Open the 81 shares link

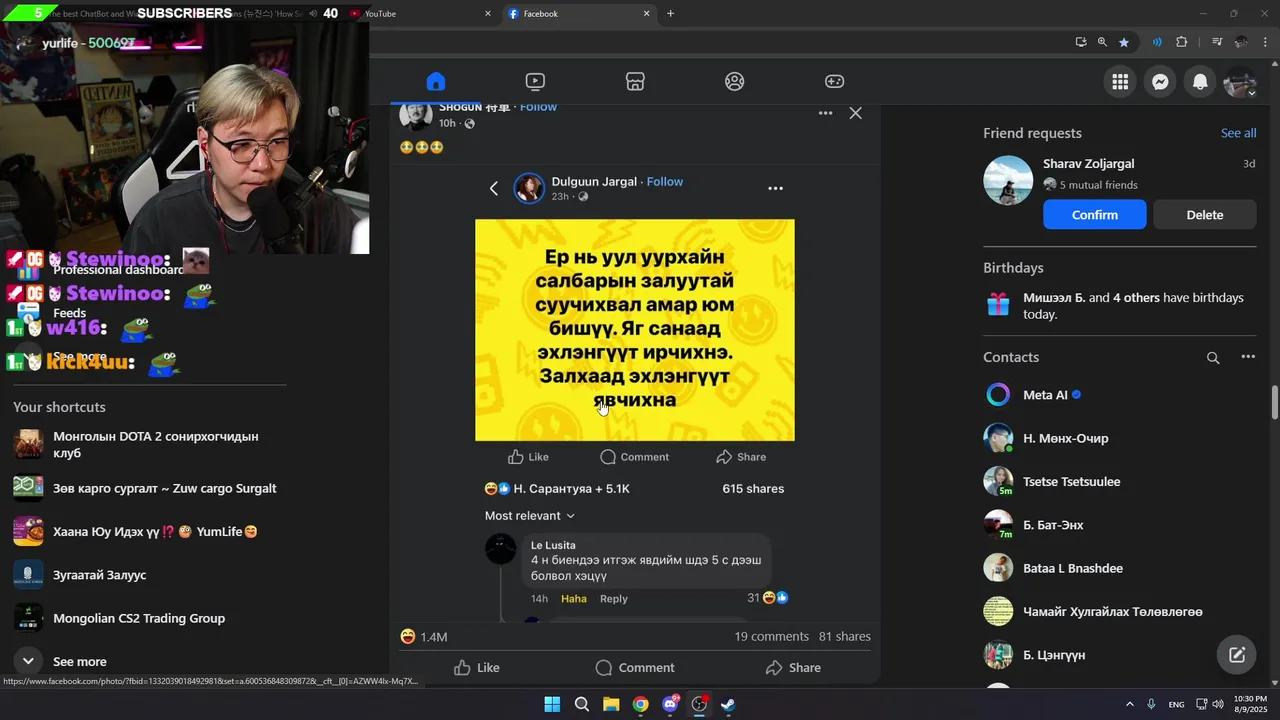[x=845, y=637]
